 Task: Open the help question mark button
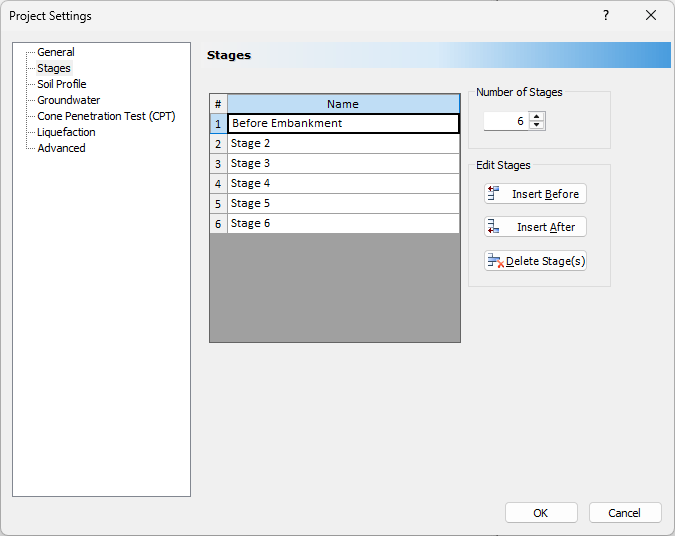pyautogui.click(x=606, y=15)
